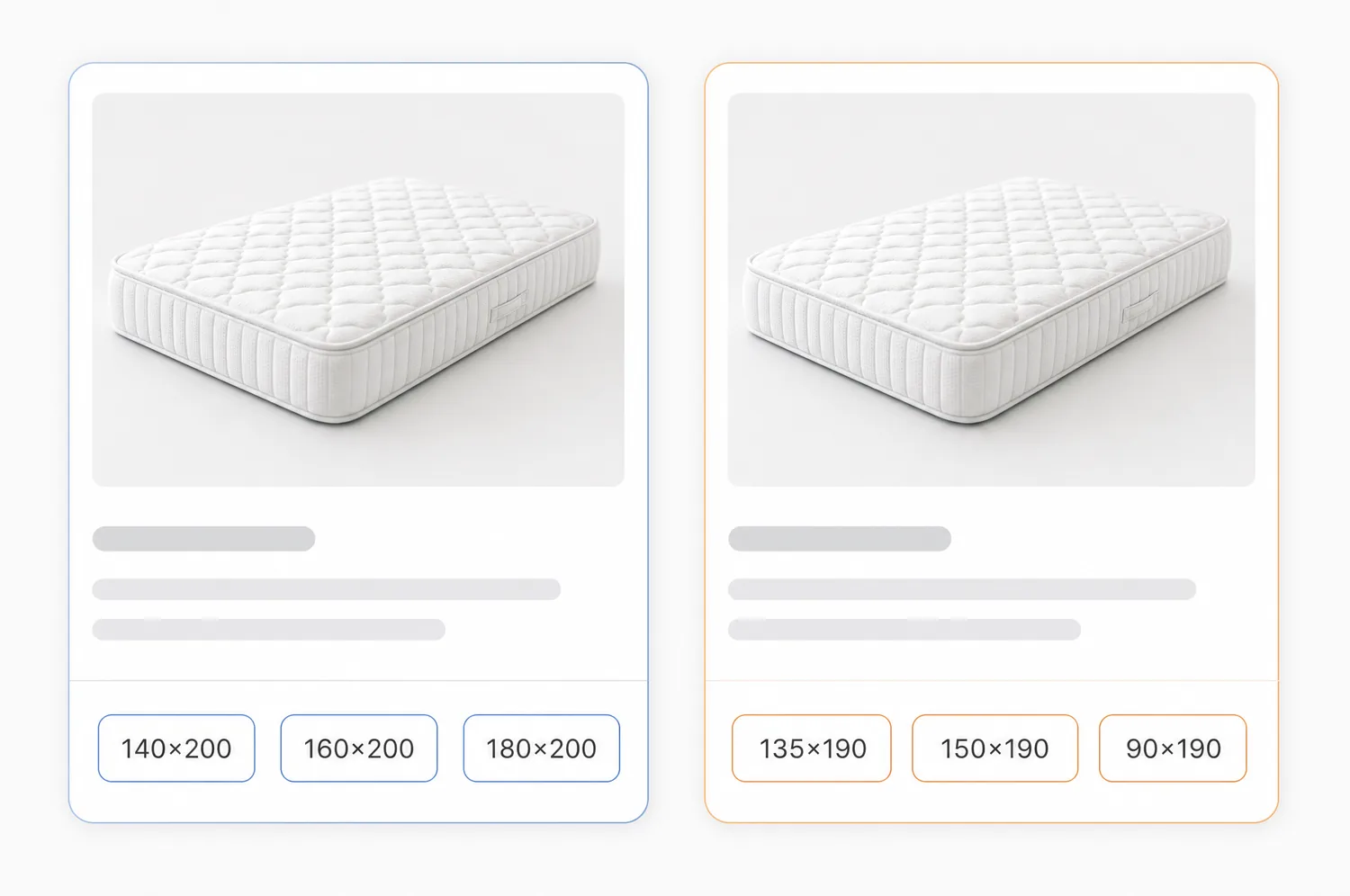Screen dimensions: 1350x896
Task: Select the short description line in orange card
Action: 904,629
